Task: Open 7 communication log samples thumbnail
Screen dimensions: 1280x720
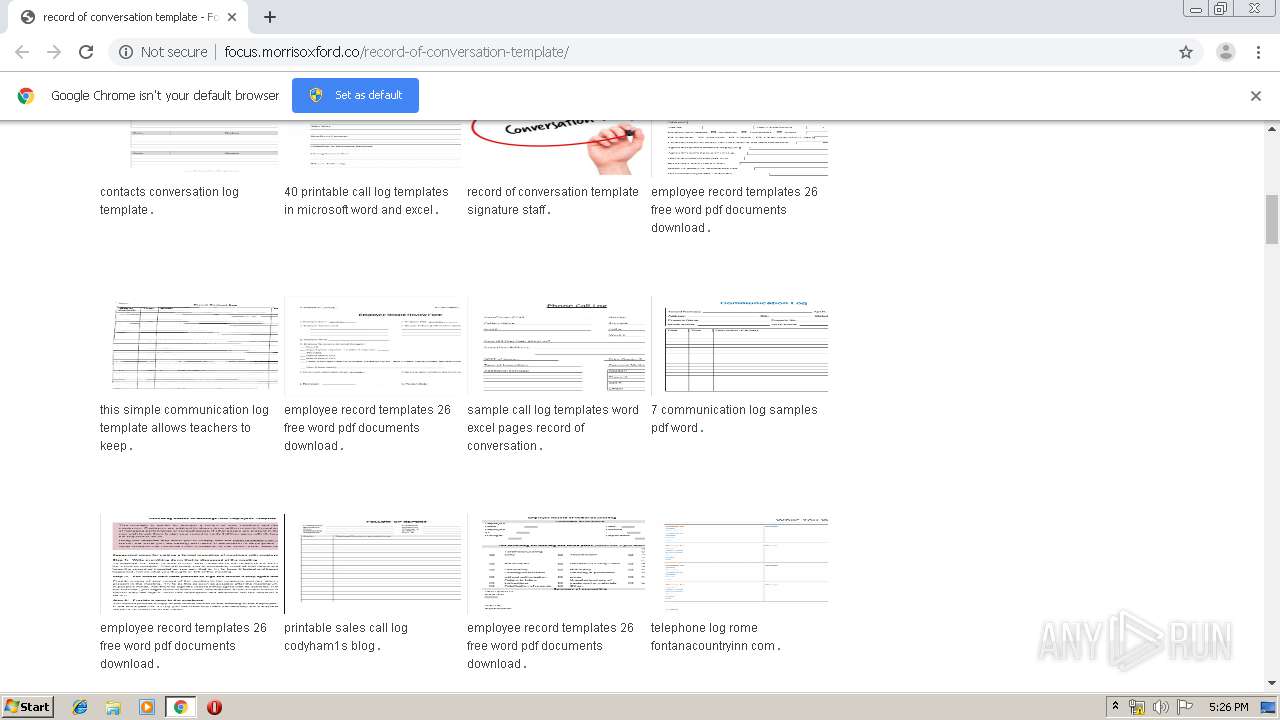Action: [x=740, y=346]
